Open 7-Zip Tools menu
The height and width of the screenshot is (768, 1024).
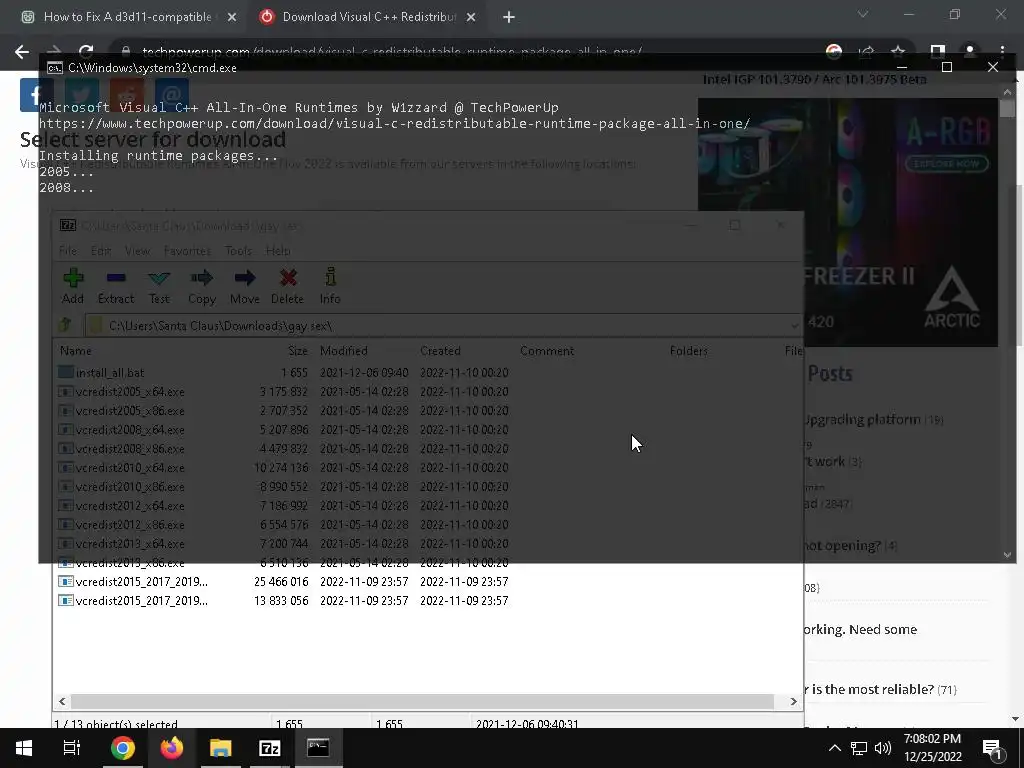[238, 251]
